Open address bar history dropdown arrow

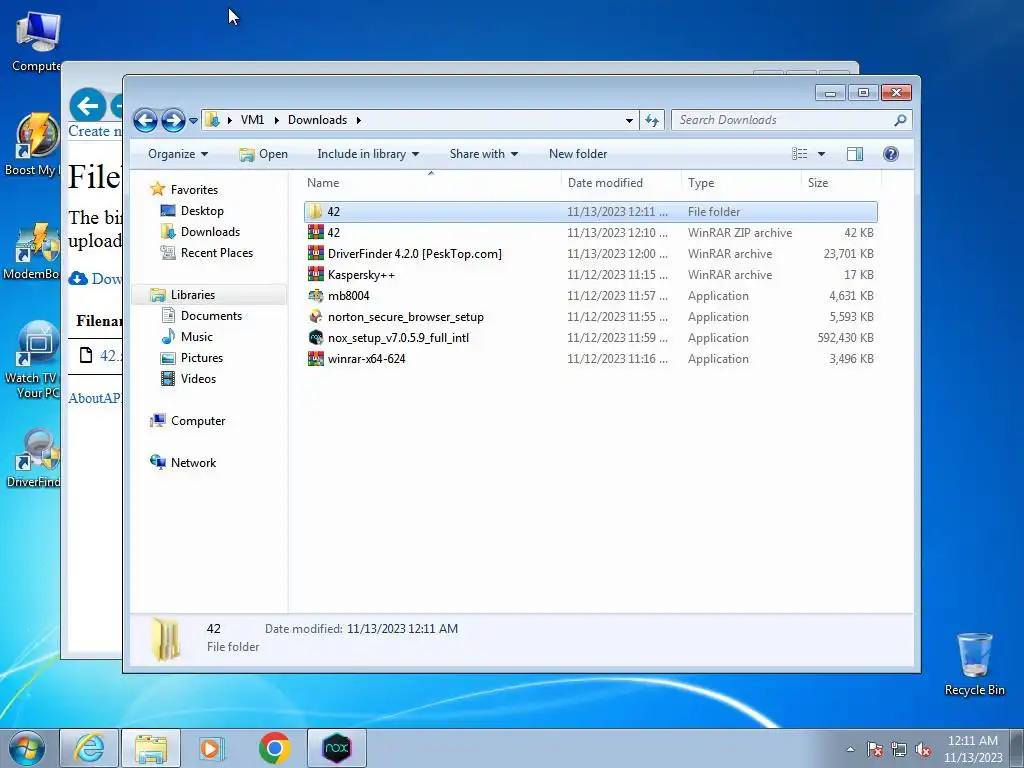pos(629,120)
